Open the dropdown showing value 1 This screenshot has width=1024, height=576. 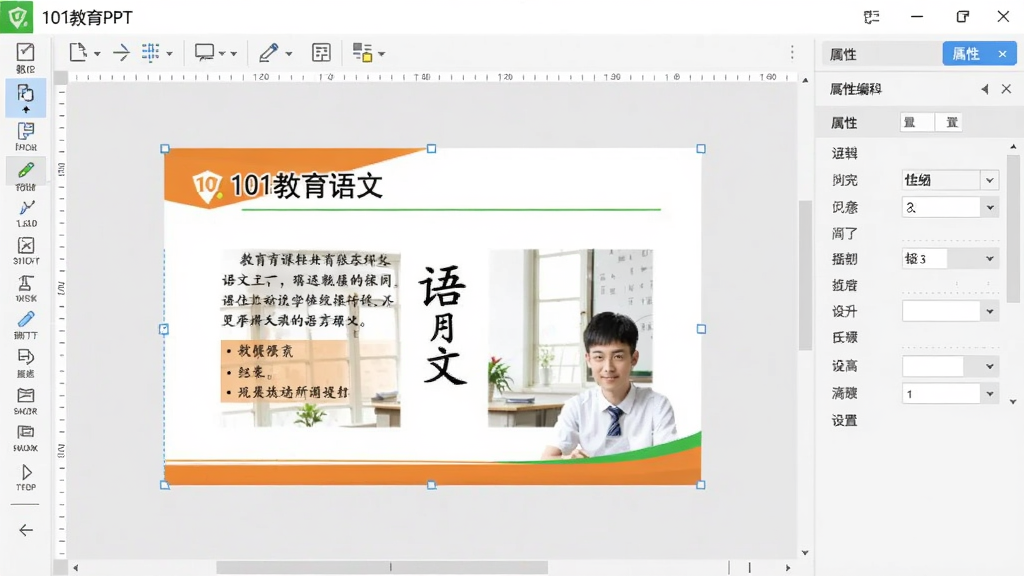point(950,394)
